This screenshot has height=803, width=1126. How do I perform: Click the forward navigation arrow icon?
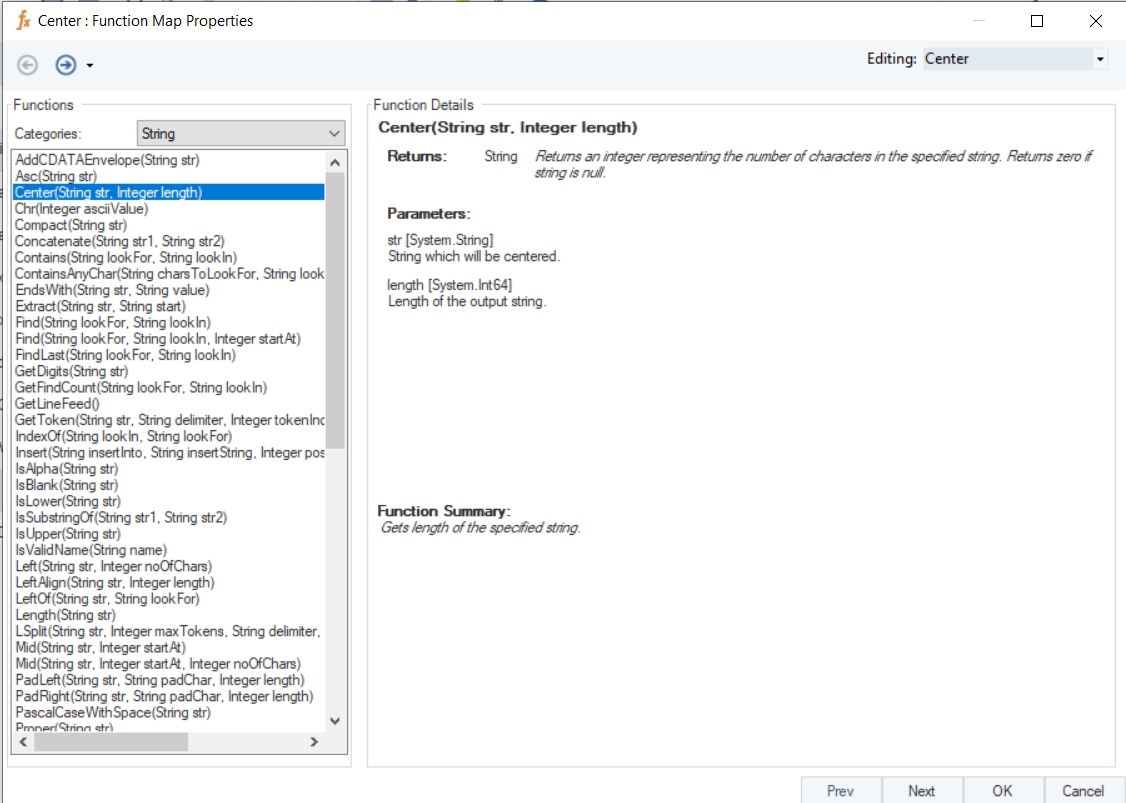point(66,65)
